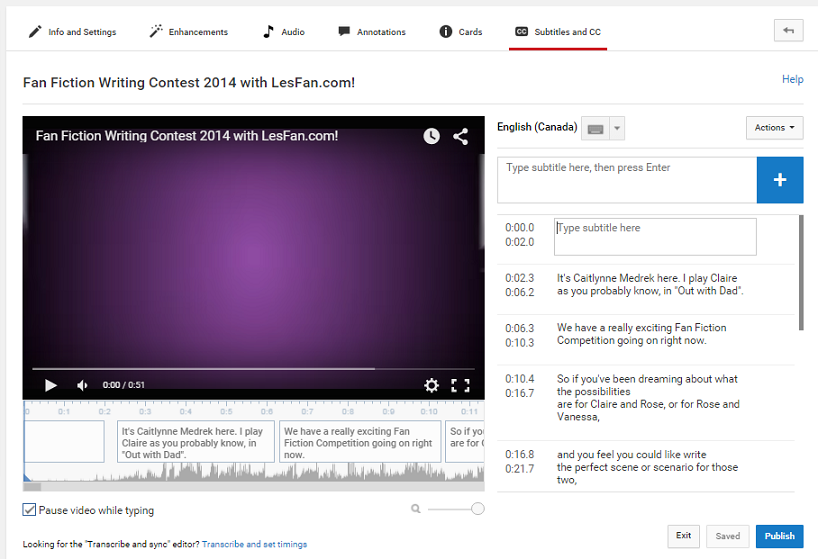Image resolution: width=818 pixels, height=559 pixels.
Task: Click the 0:16.8 start timestamp
Action: pos(520,455)
